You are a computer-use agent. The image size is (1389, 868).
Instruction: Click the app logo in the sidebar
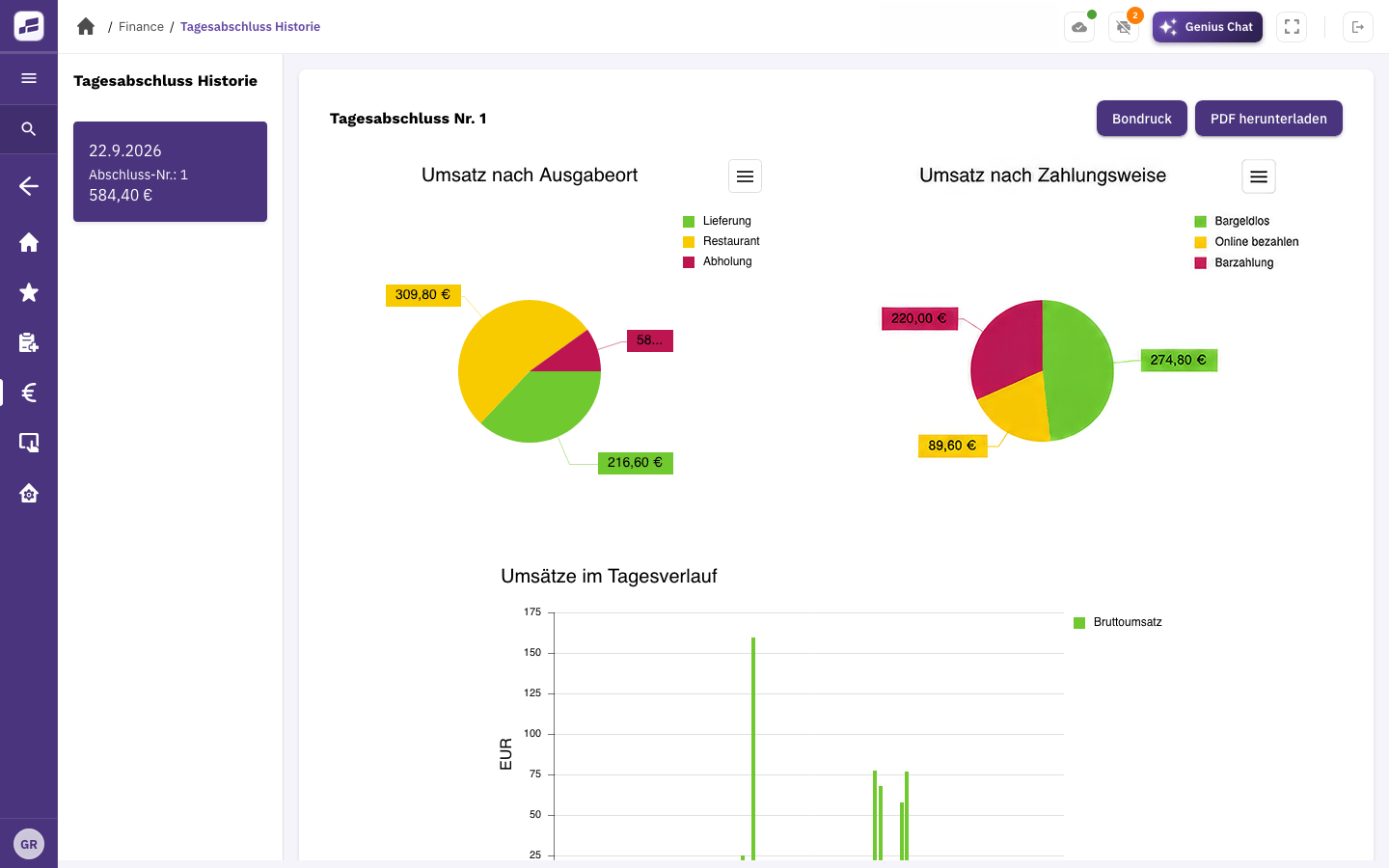click(29, 26)
